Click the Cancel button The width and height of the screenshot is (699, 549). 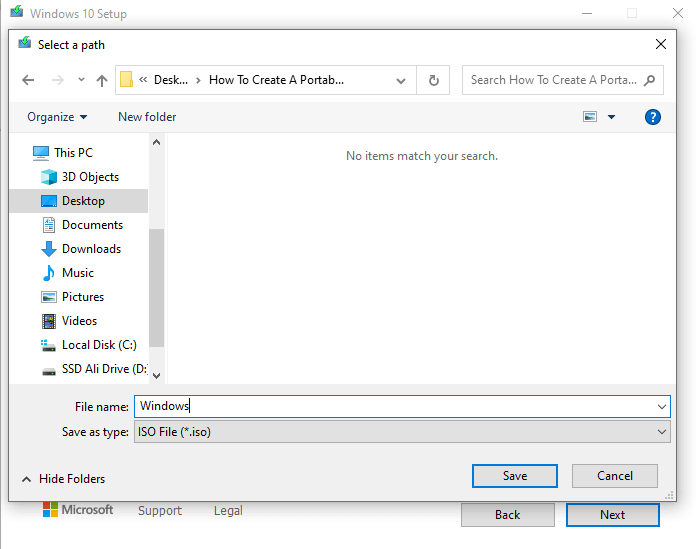click(x=615, y=476)
